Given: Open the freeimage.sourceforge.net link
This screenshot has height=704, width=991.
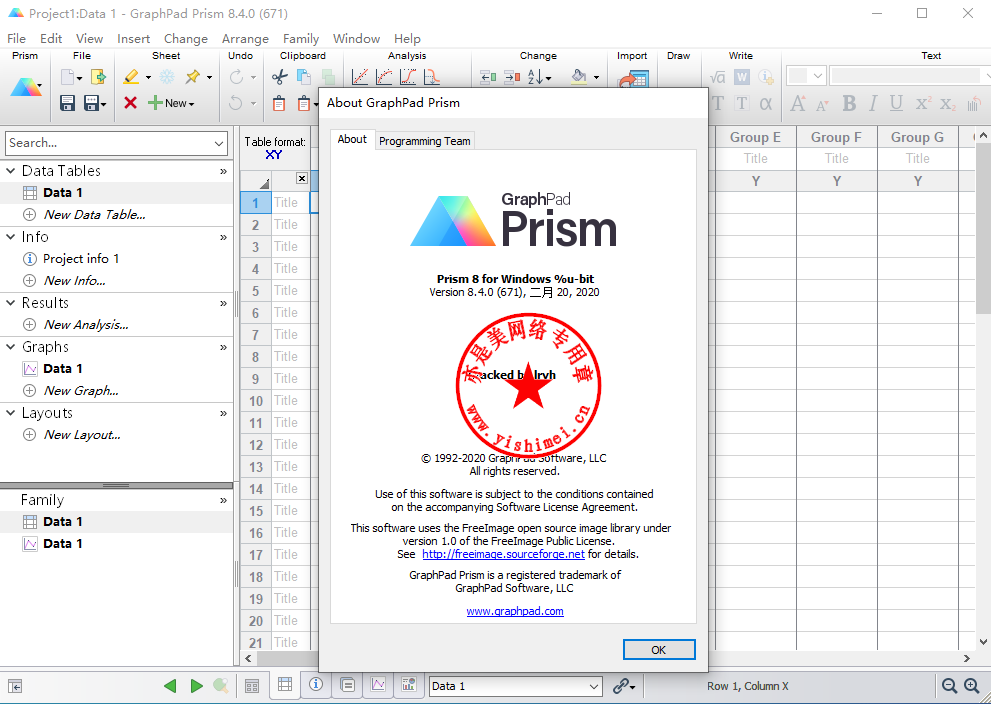Looking at the screenshot, I should pyautogui.click(x=503, y=554).
